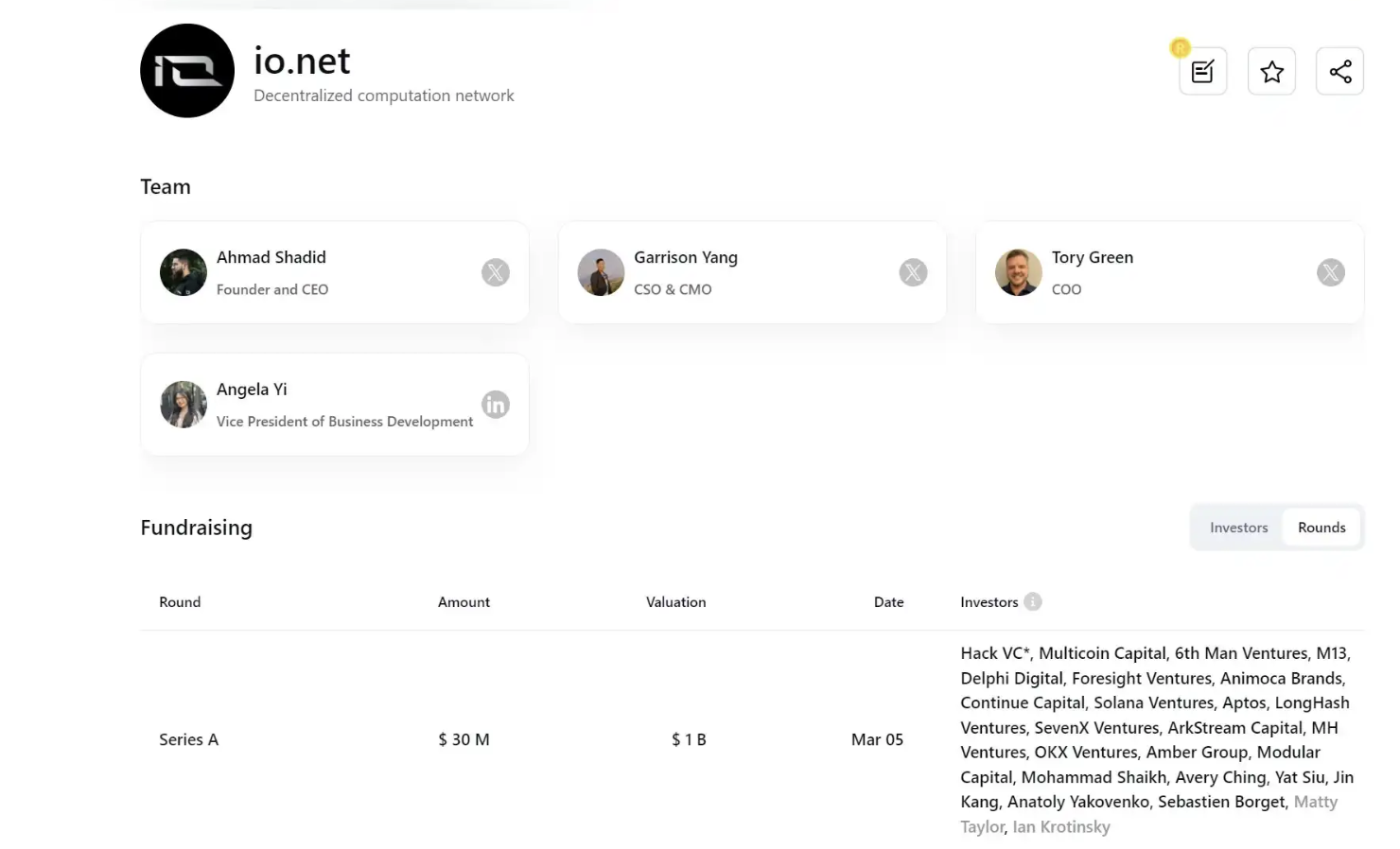The width and height of the screenshot is (1400, 849).
Task: Click the share icon button
Action: coord(1339,72)
